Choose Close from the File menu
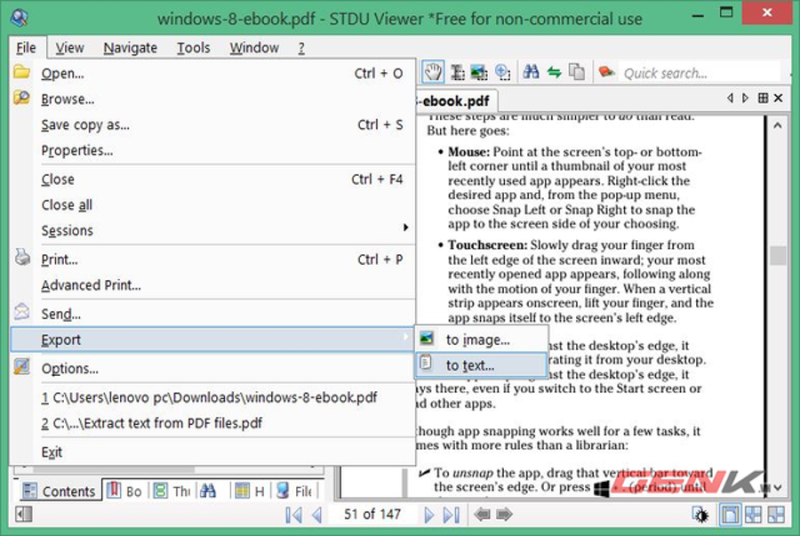 (212, 179)
